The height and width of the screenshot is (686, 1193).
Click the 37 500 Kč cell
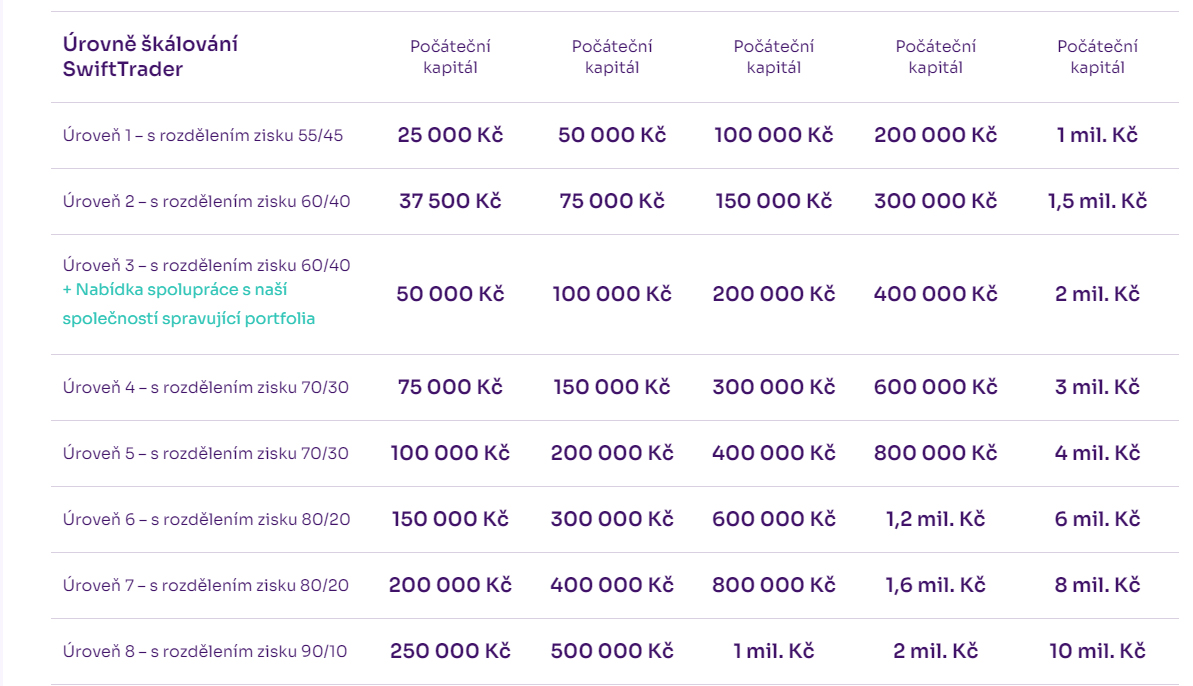[x=450, y=201]
